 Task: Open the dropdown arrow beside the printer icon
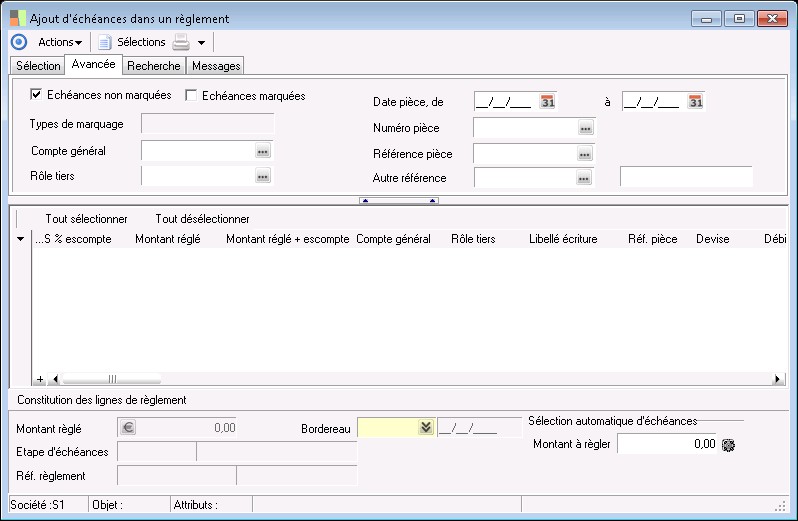201,42
